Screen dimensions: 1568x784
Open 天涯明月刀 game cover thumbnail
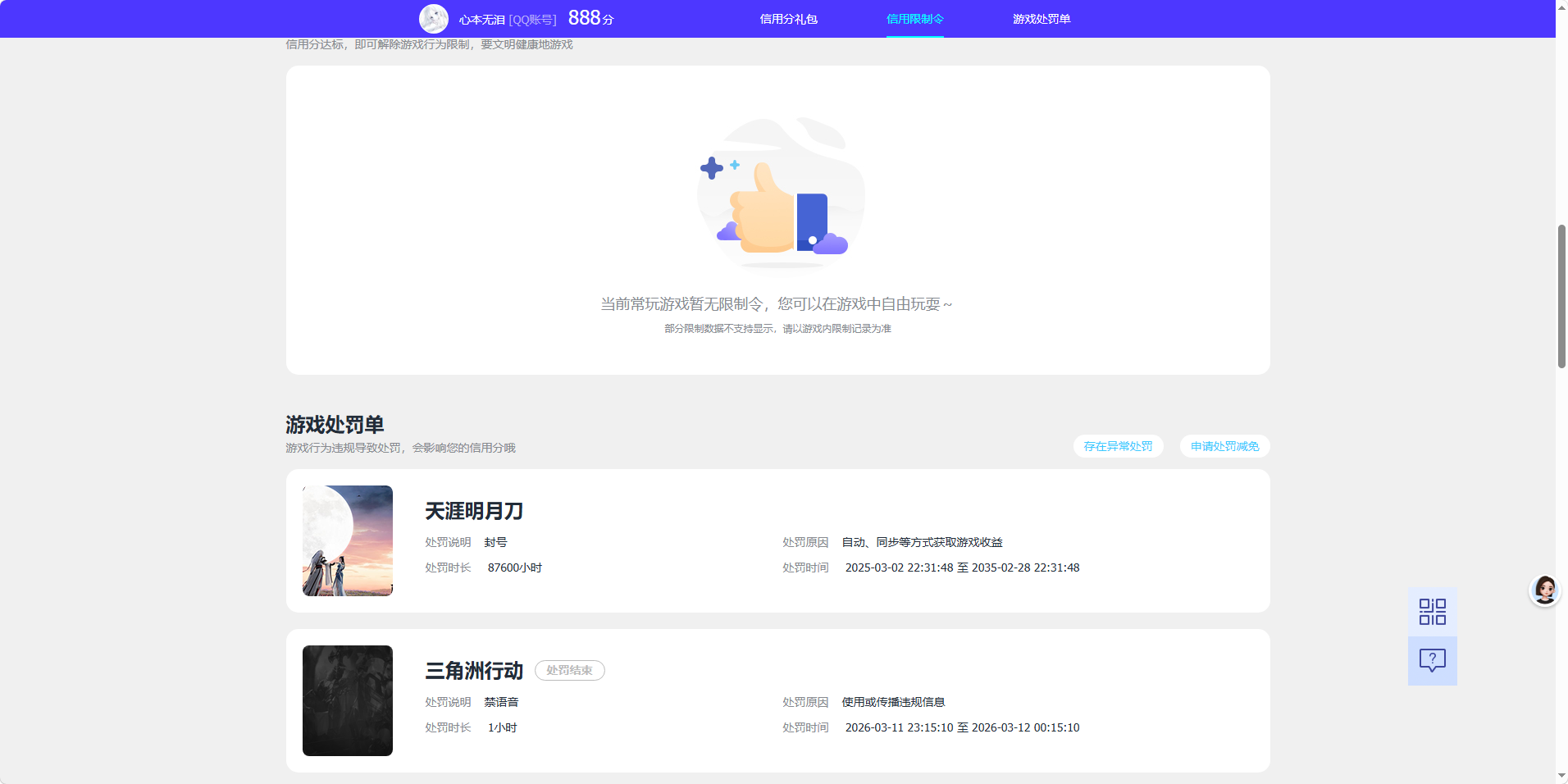348,540
